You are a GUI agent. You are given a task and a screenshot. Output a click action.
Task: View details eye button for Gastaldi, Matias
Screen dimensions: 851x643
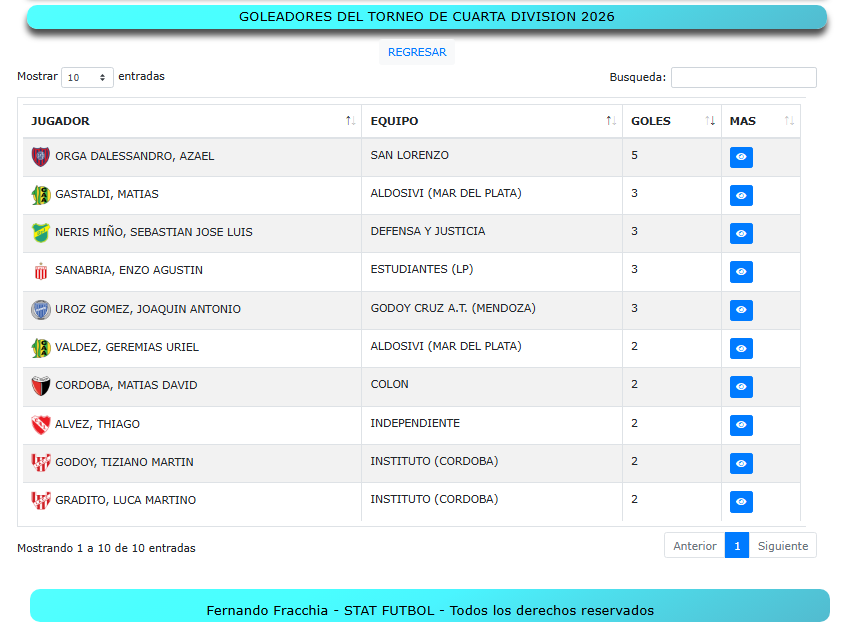[x=741, y=195]
